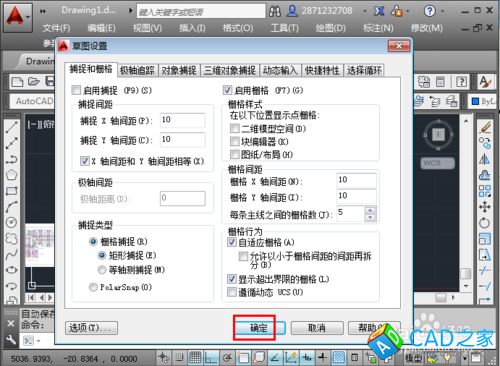Screen dimensions: 500x366
Task: Click the Move tool in the modify toolbar
Action: 485,207
